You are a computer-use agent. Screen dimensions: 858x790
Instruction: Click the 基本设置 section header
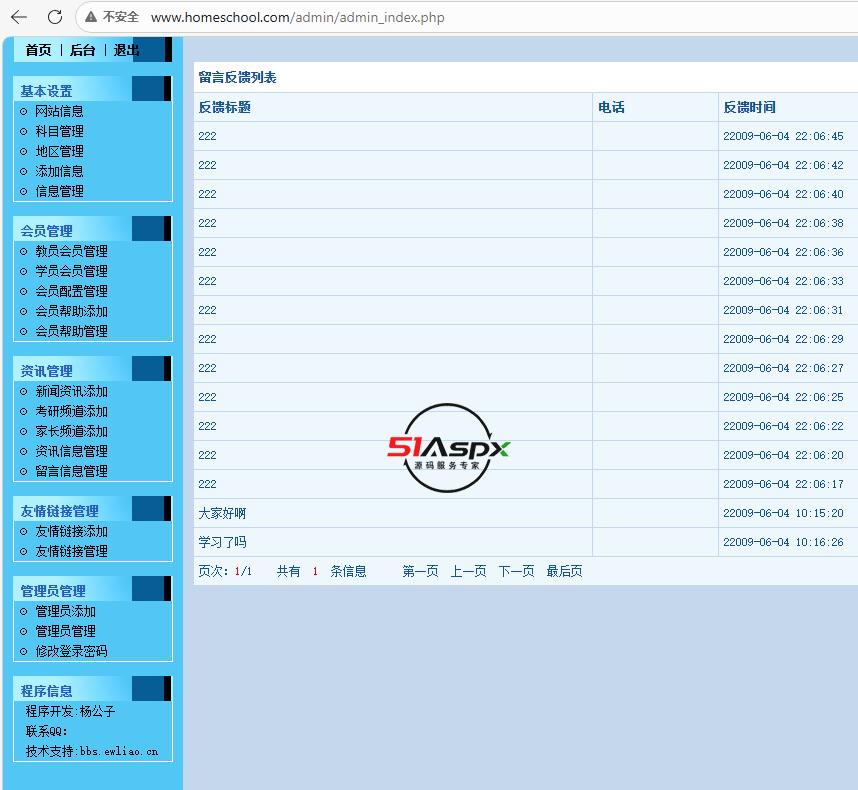(47, 91)
